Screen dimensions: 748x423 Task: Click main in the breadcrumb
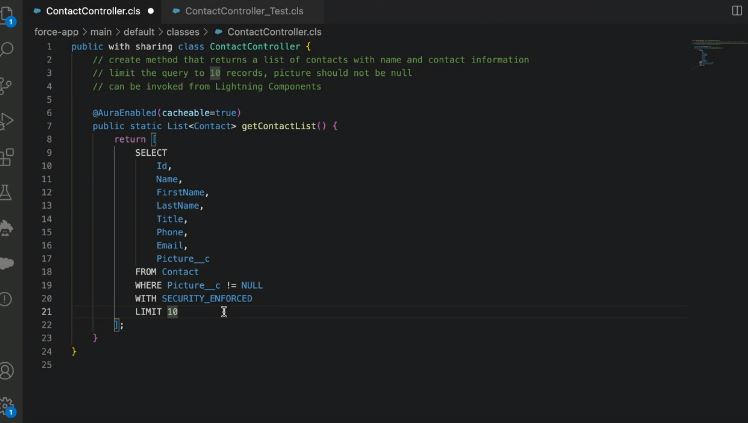tap(101, 32)
